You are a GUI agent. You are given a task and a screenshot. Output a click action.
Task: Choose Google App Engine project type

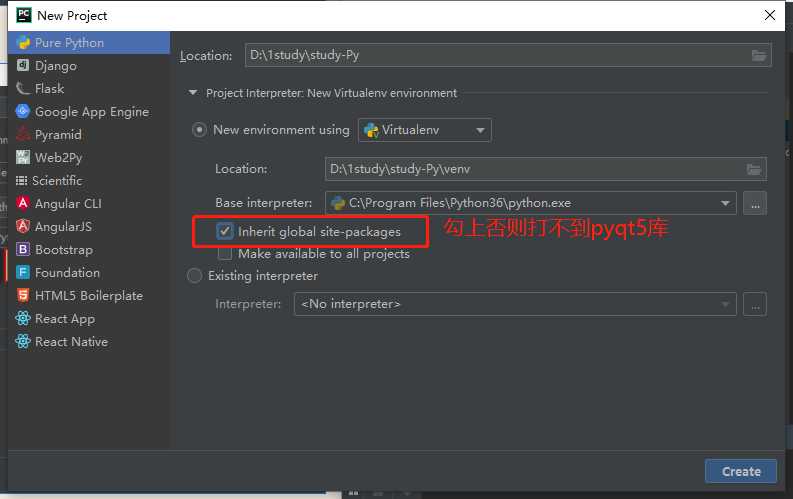point(89,112)
